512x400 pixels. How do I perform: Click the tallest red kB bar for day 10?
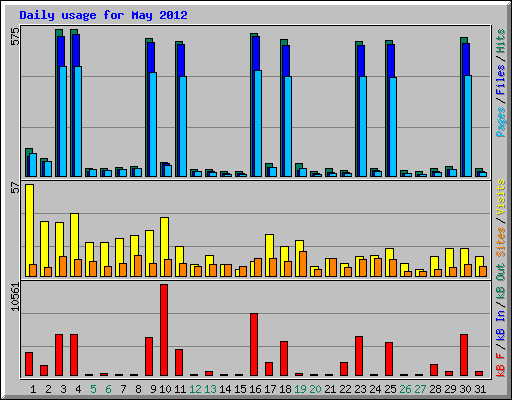(164, 330)
